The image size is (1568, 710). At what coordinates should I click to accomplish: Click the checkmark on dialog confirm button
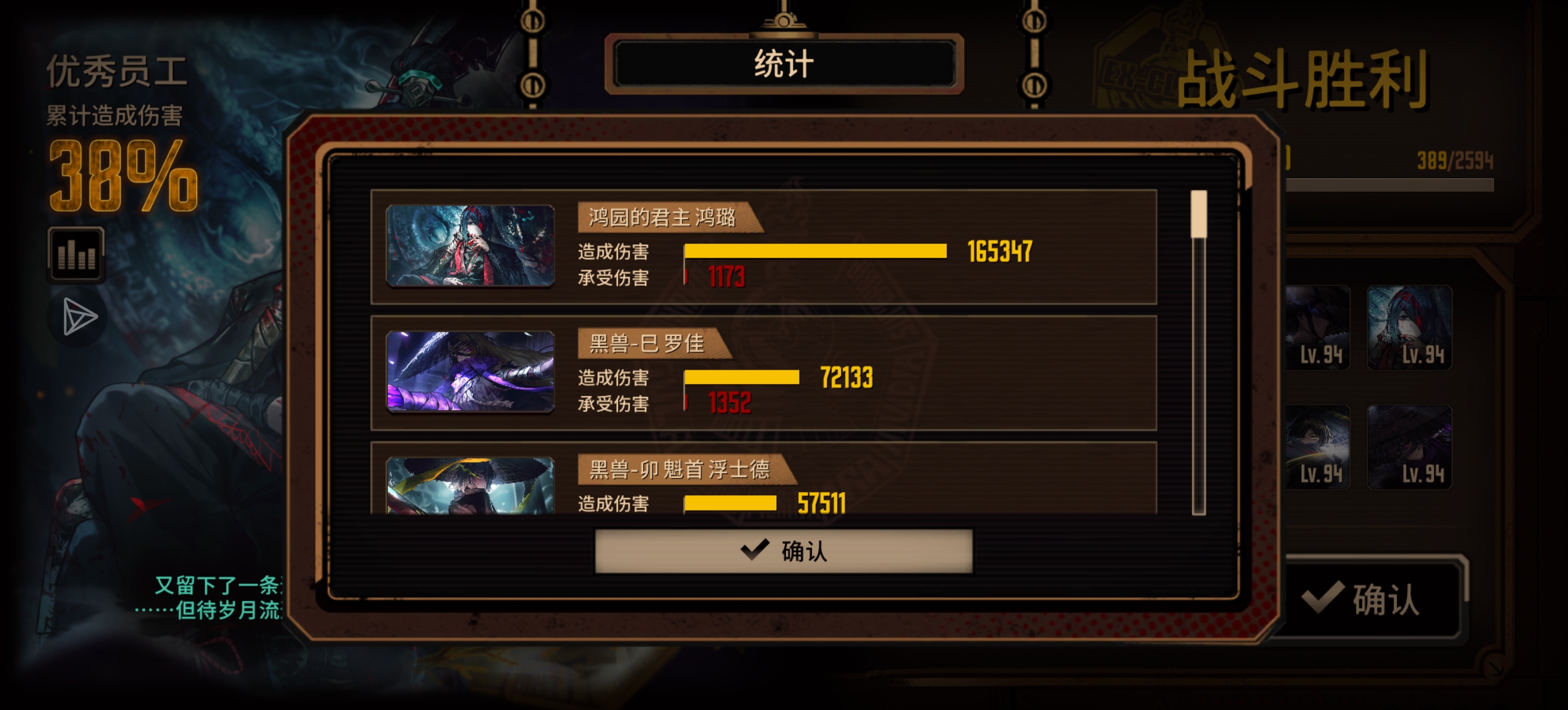(x=755, y=549)
